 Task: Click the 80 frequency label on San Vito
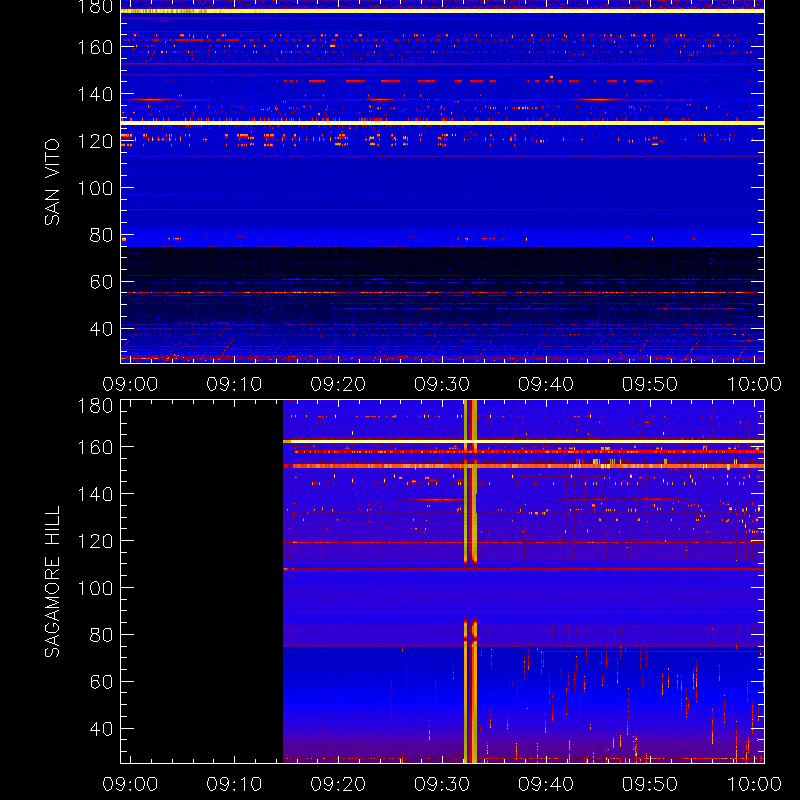[101, 235]
